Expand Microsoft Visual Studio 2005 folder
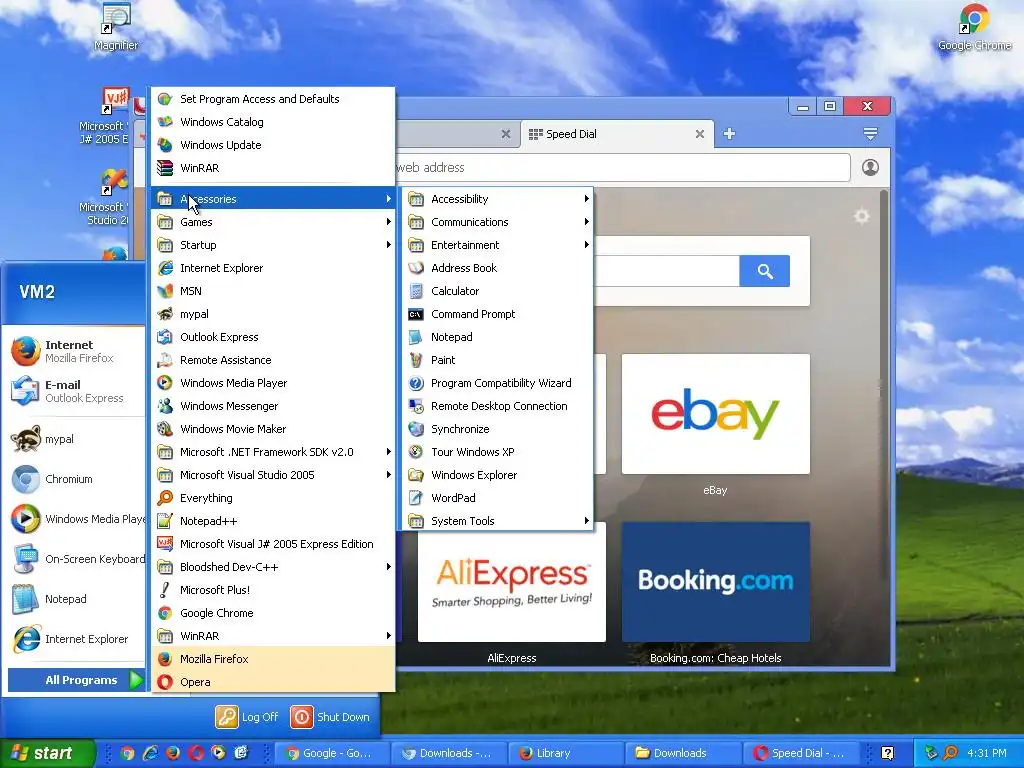This screenshot has height=768, width=1024. point(273,475)
